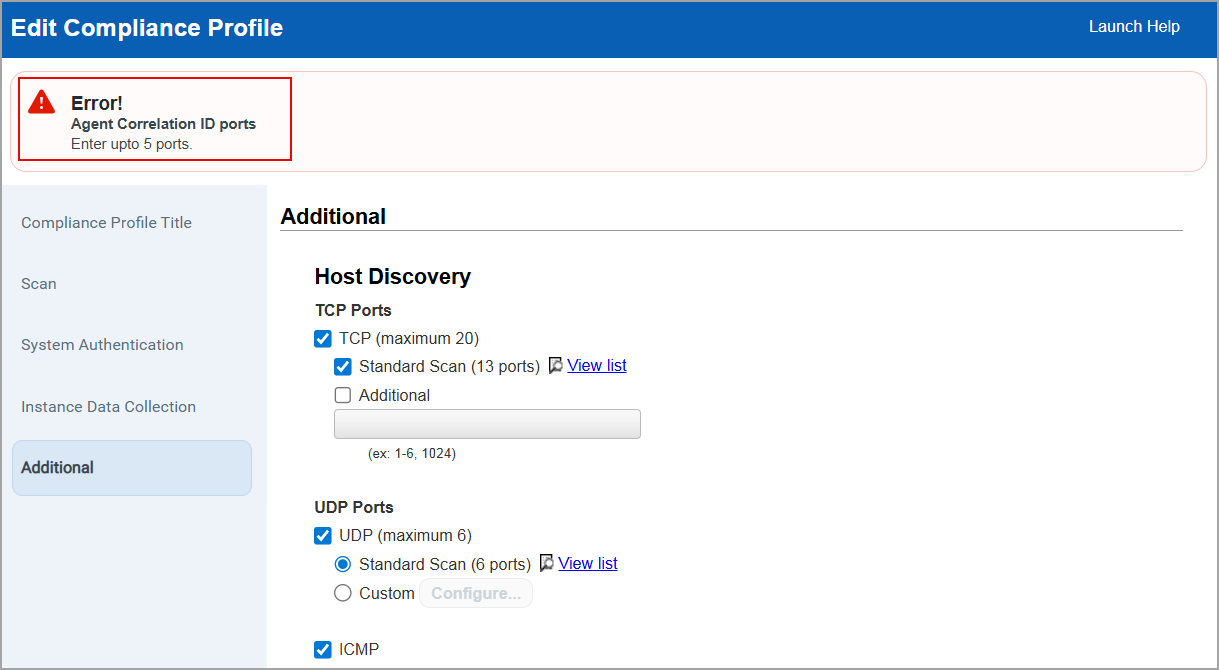This screenshot has height=670, width=1219.
Task: Select the UDP Standard Scan radio button
Action: tap(343, 564)
